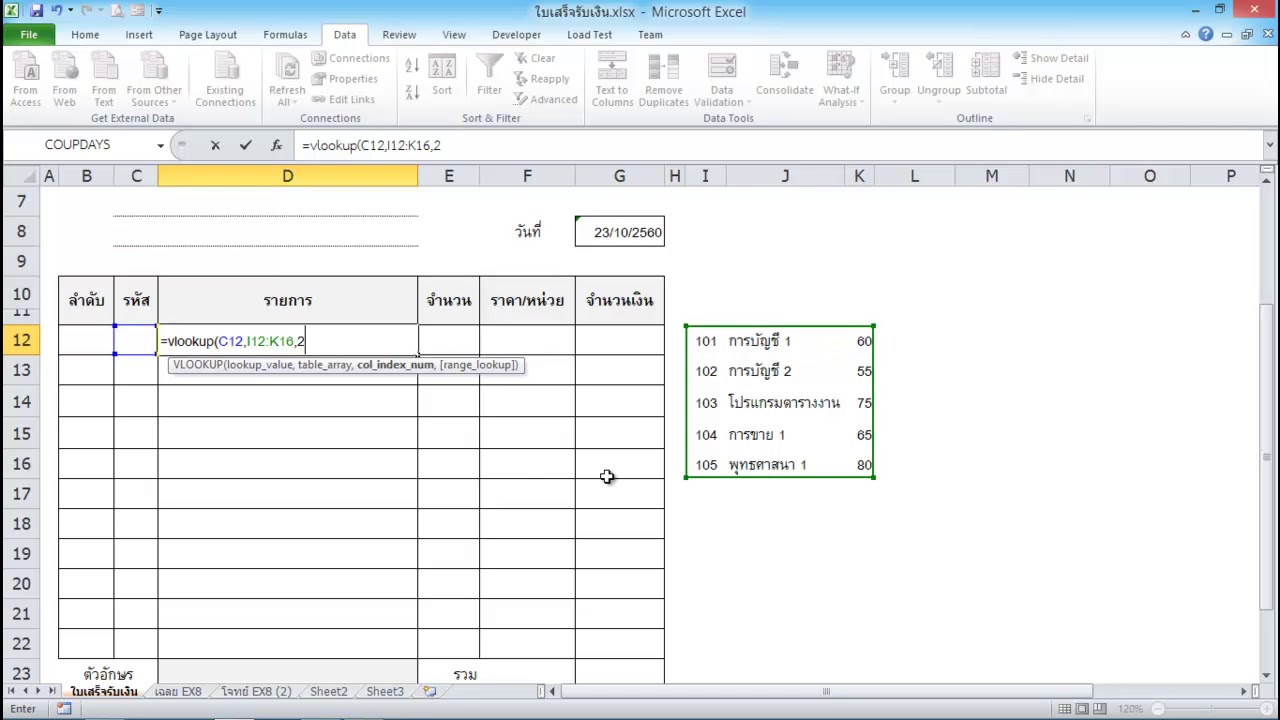Click Hide Detail in Outline group
1280x720 pixels.
tap(1048, 79)
